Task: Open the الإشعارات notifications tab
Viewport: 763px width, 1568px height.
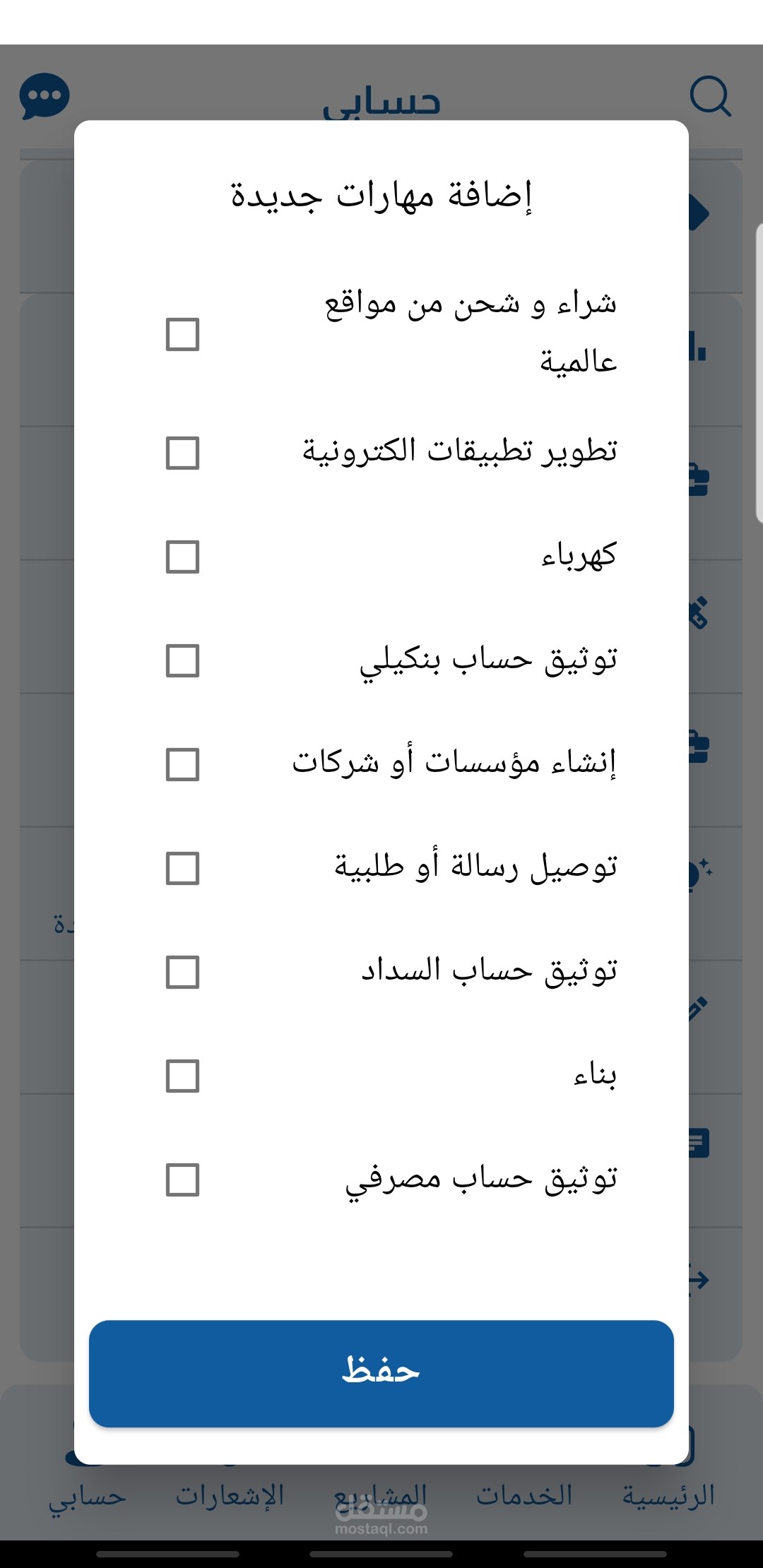Action: click(x=230, y=1494)
